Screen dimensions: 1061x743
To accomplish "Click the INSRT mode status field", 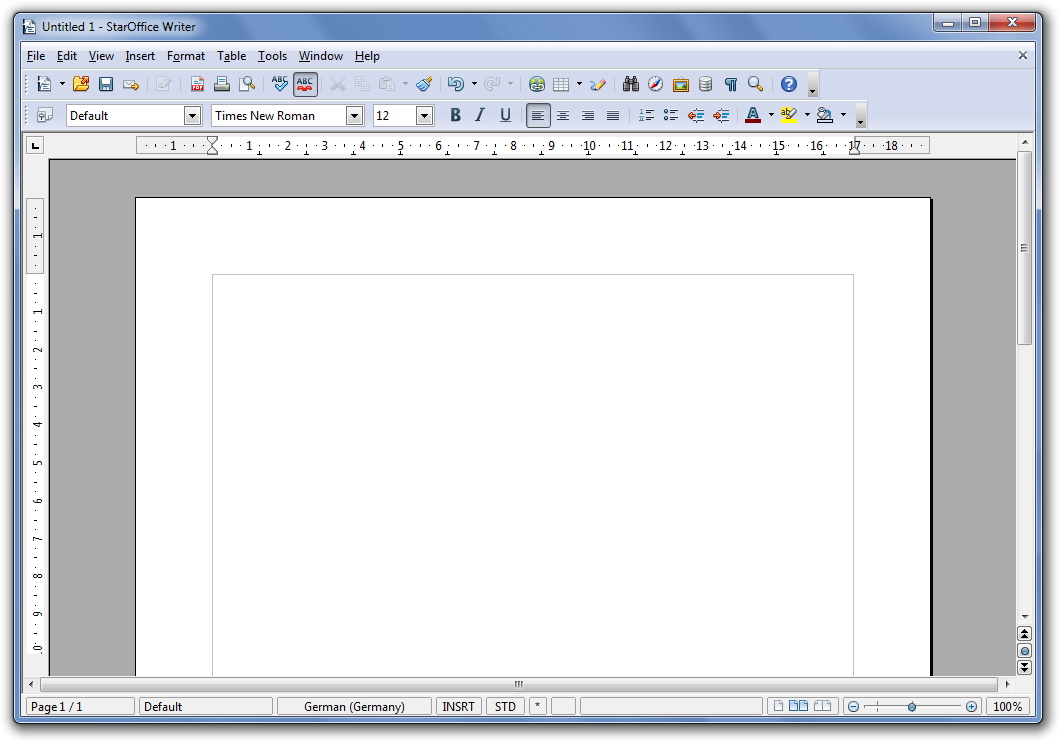I will coord(458,706).
